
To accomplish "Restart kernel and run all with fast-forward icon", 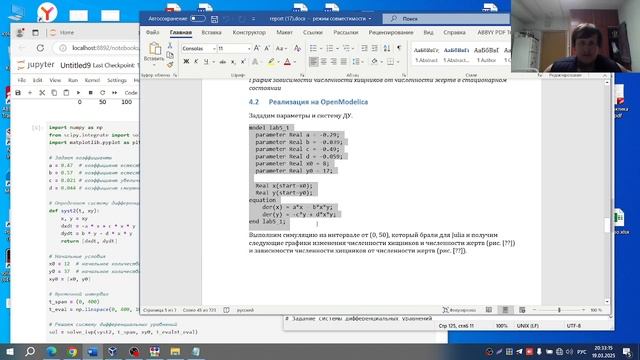I will tap(115, 93).
